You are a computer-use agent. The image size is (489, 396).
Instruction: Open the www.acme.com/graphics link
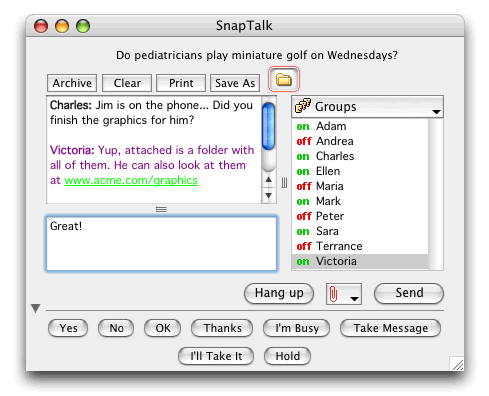point(131,180)
